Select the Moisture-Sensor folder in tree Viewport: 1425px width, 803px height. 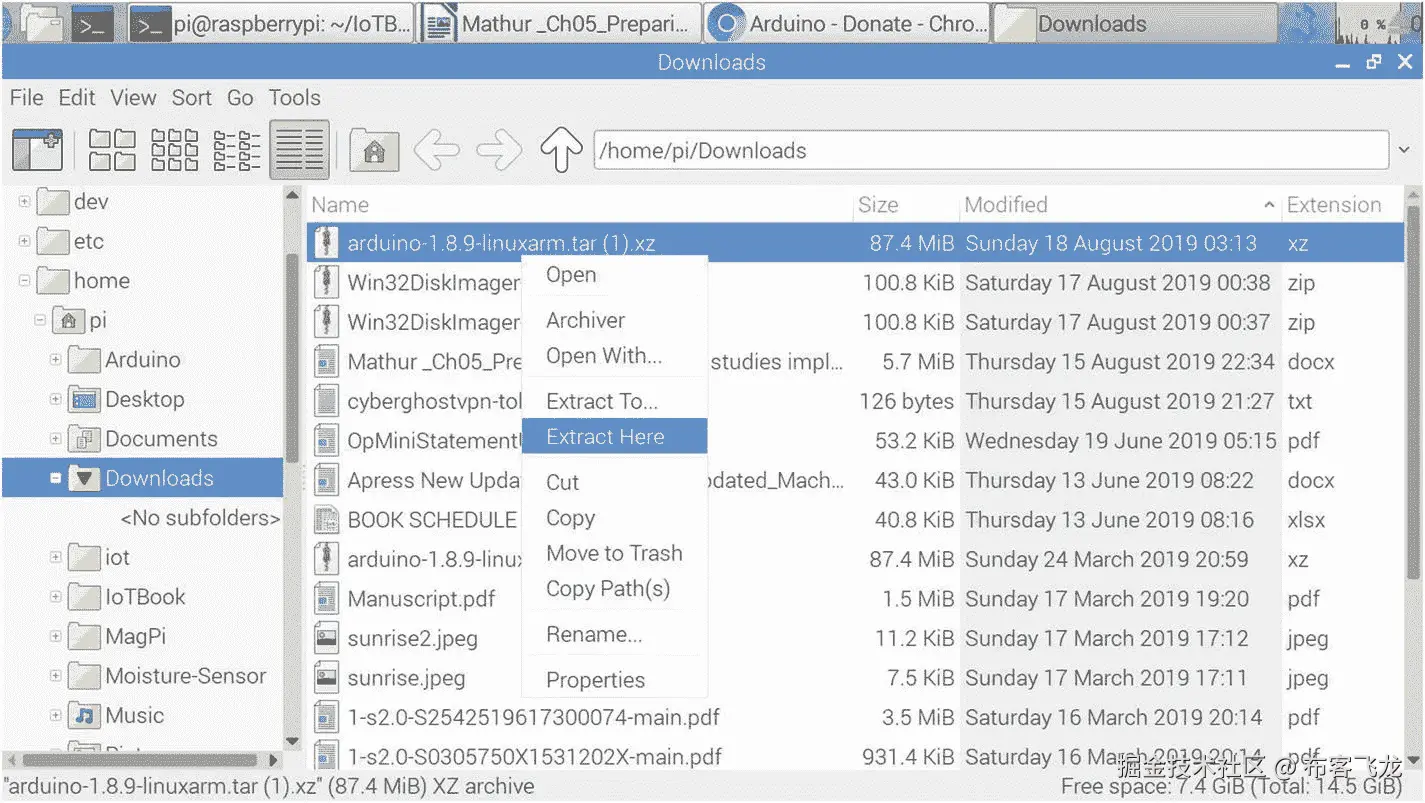point(186,676)
